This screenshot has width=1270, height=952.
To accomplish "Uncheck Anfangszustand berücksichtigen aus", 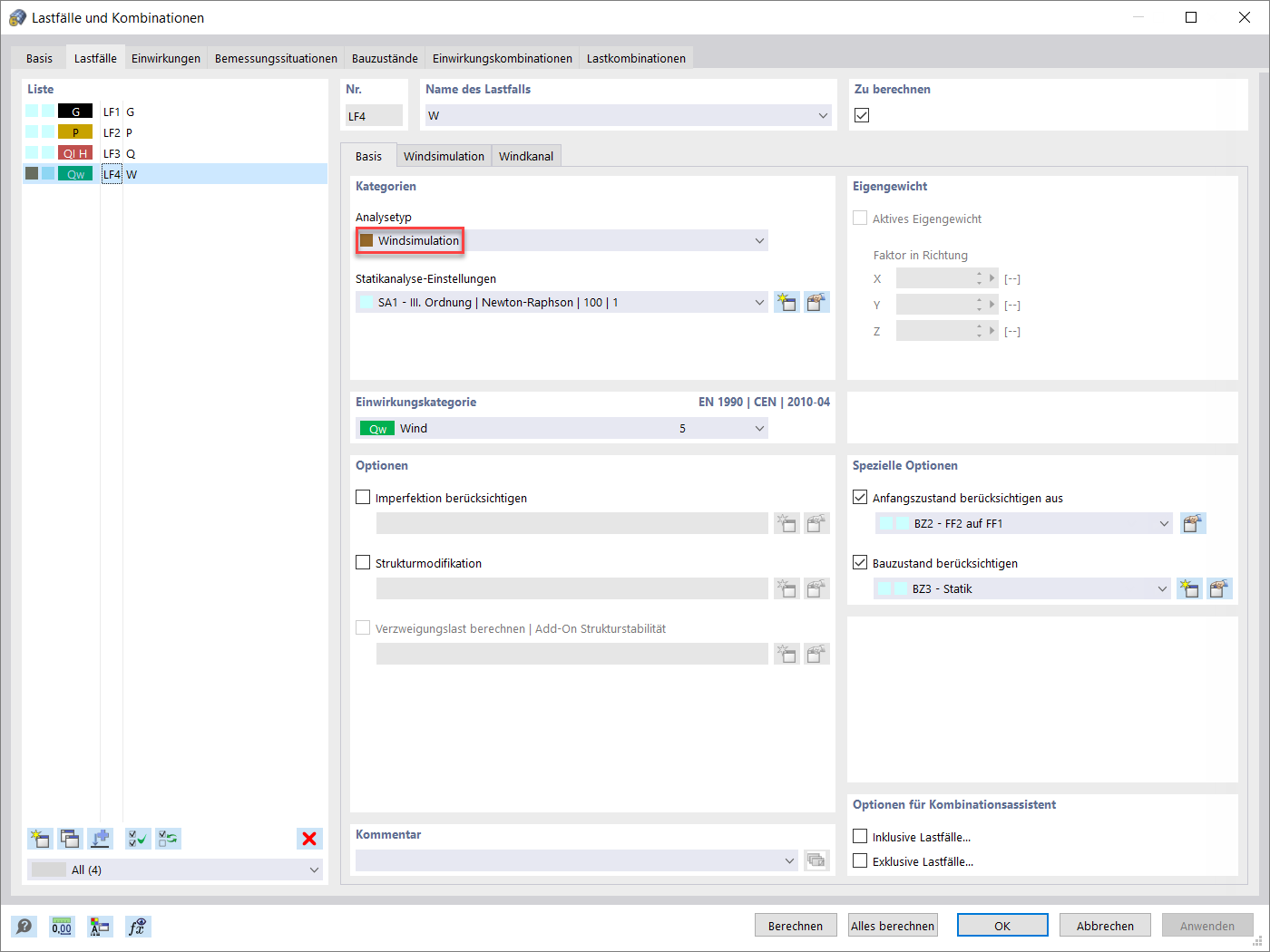I will (860, 497).
